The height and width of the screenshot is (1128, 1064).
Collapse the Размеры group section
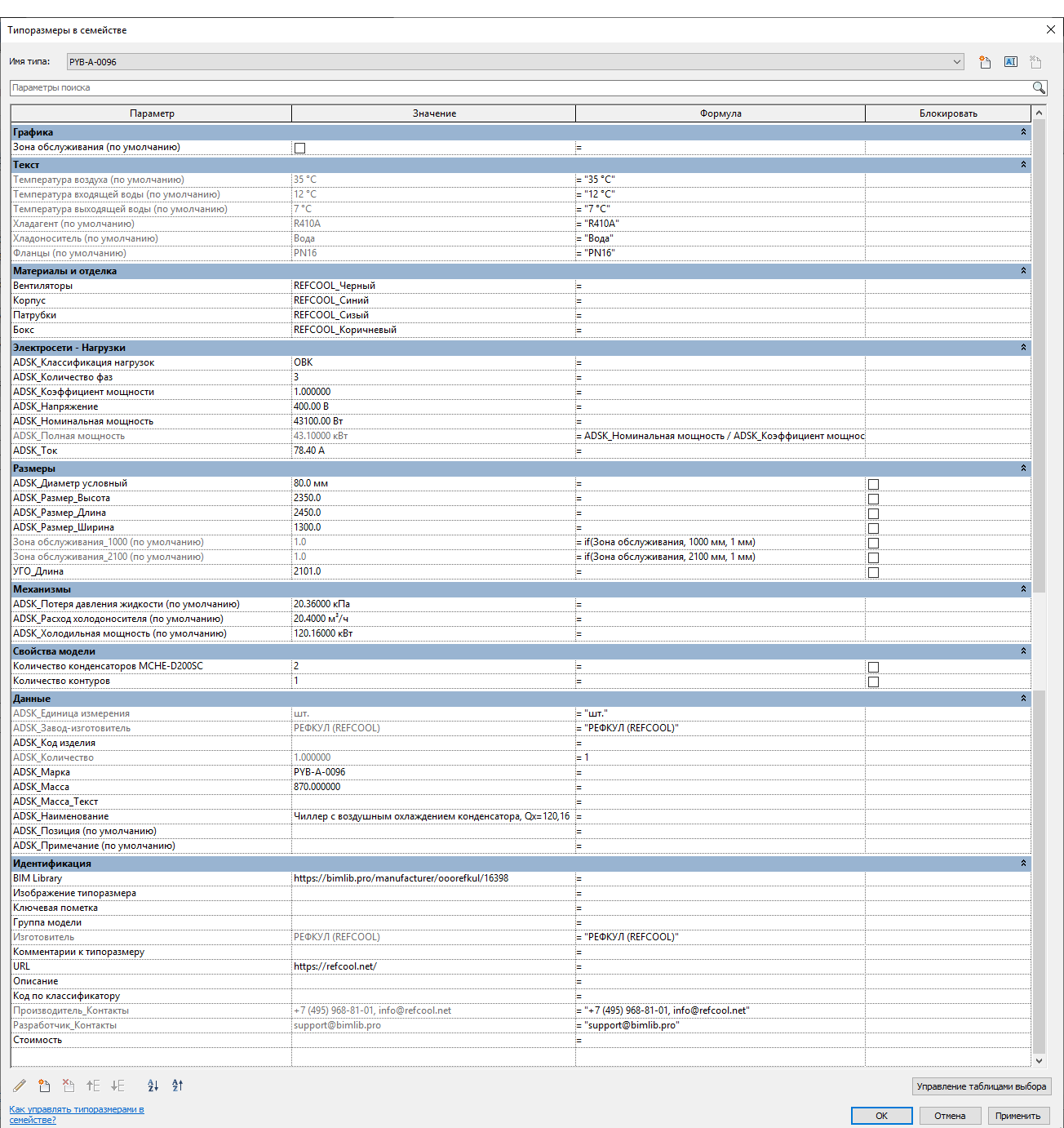(1023, 469)
